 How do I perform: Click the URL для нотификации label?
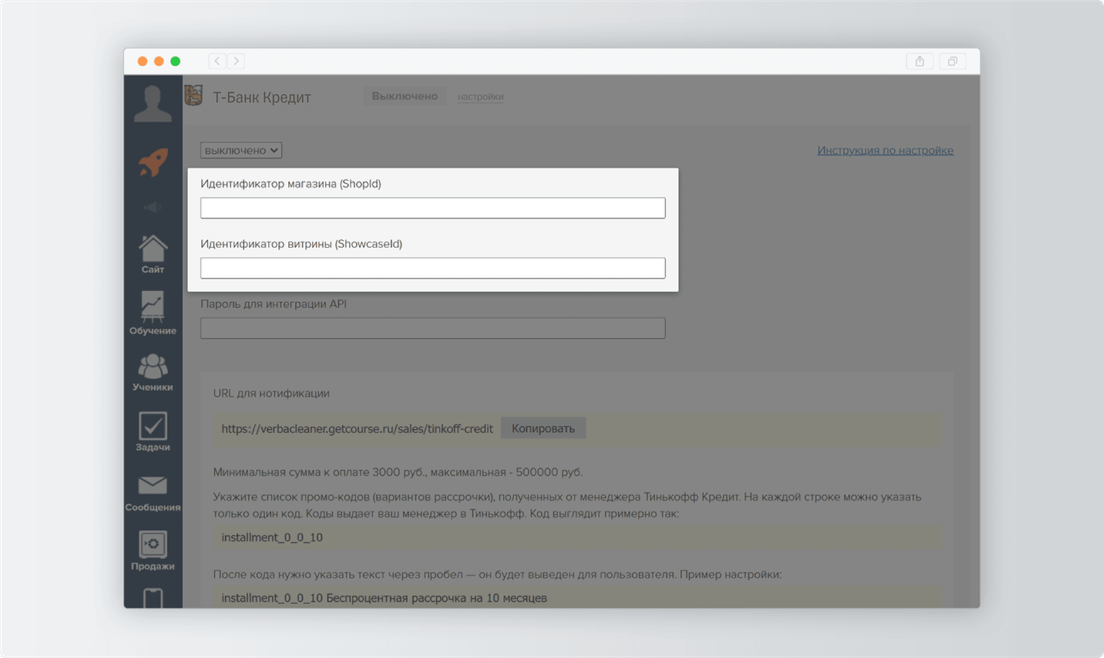pyautogui.click(x=271, y=393)
